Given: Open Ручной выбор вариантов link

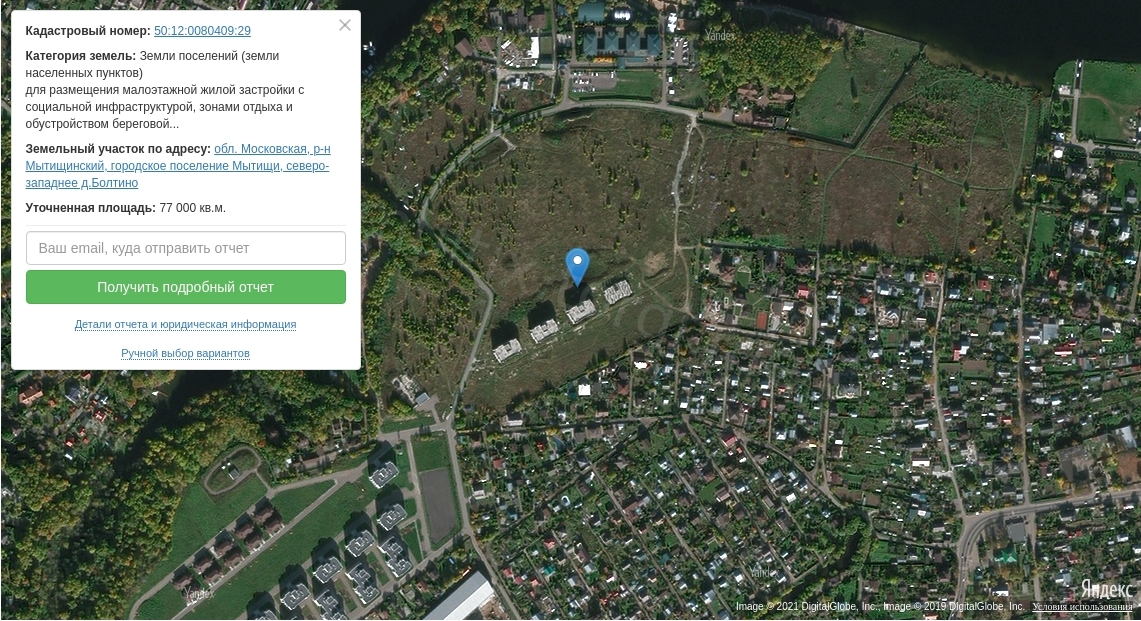Looking at the screenshot, I should pos(186,353).
